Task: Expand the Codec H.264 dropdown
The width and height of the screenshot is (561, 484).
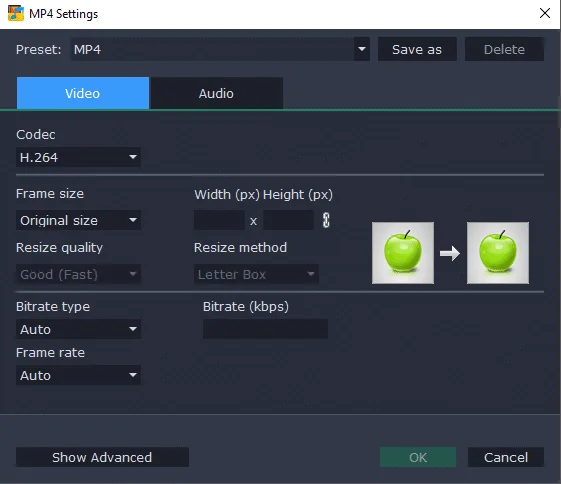Action: coord(78,157)
